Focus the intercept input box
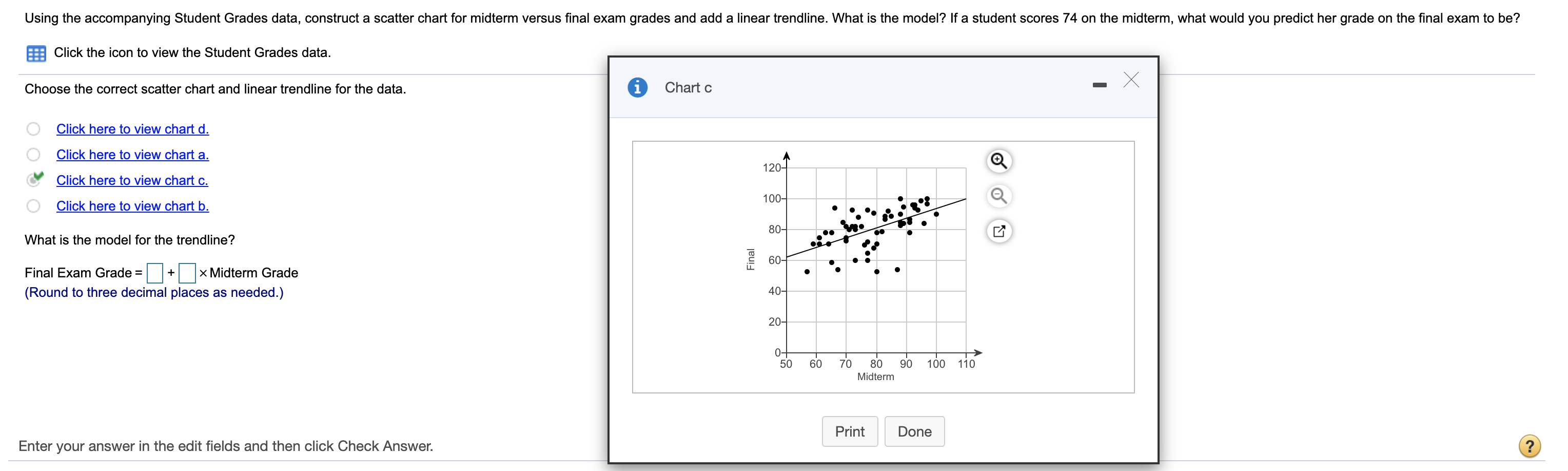The height and width of the screenshot is (471, 1568). point(155,273)
